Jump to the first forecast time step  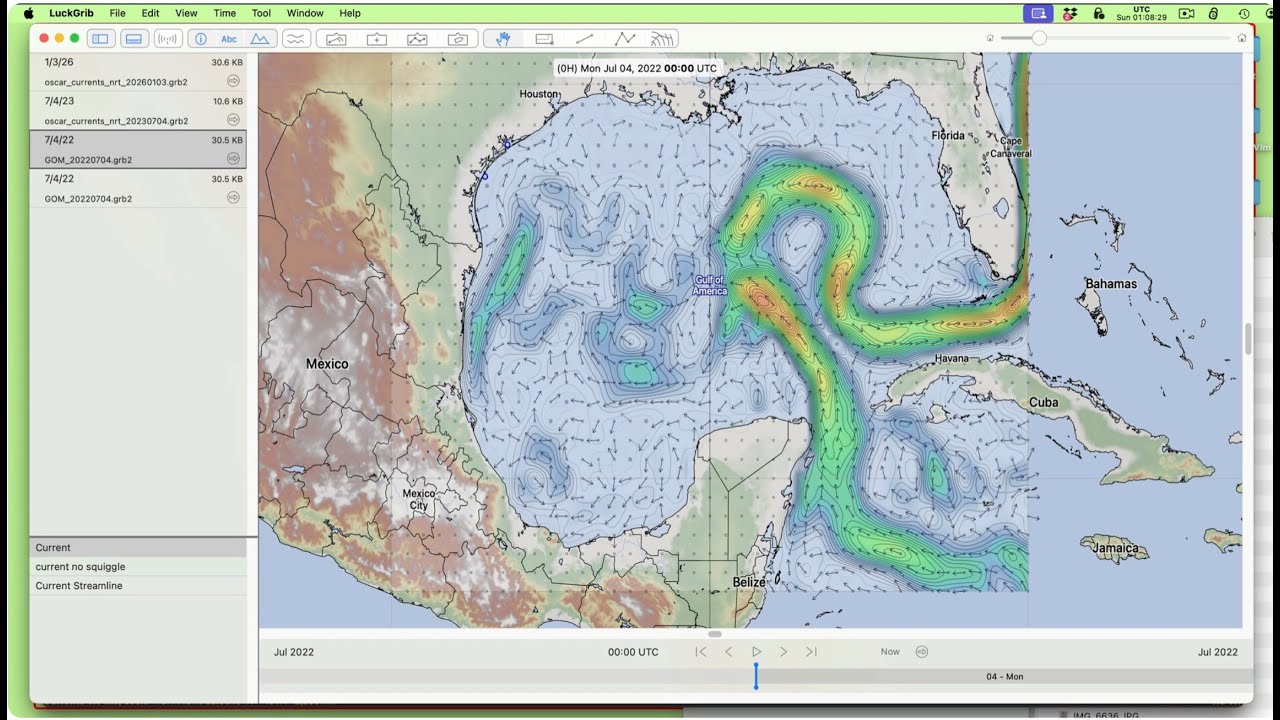[701, 652]
